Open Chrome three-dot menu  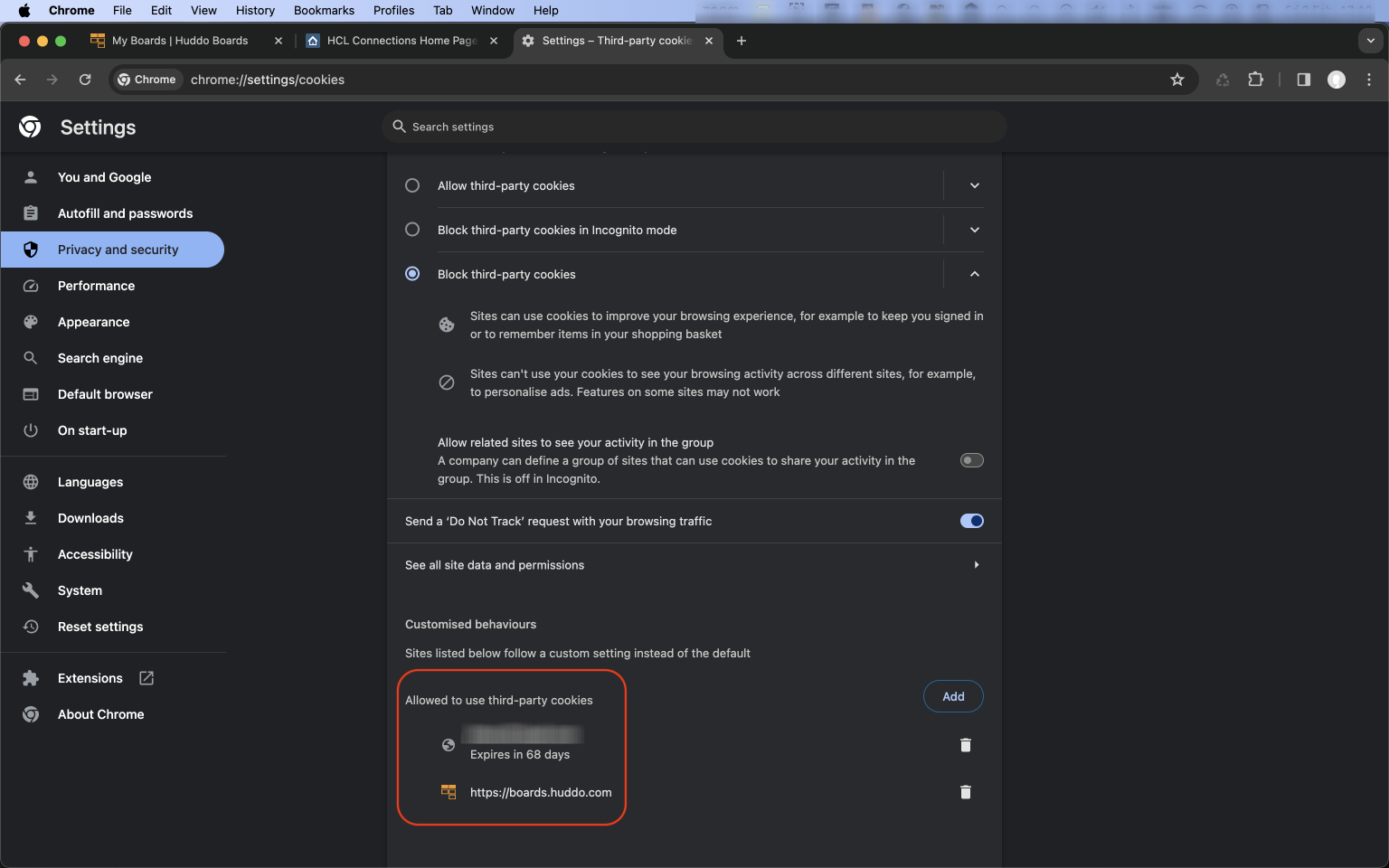[x=1369, y=80]
